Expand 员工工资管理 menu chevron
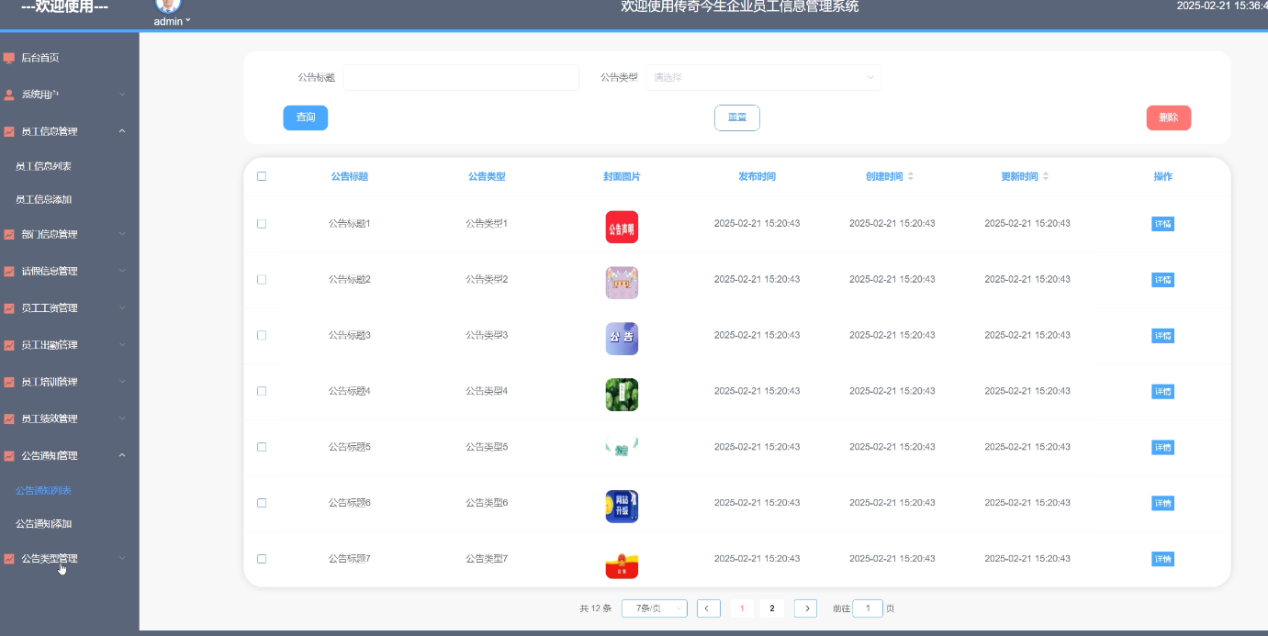The height and width of the screenshot is (636, 1268). pos(122,309)
